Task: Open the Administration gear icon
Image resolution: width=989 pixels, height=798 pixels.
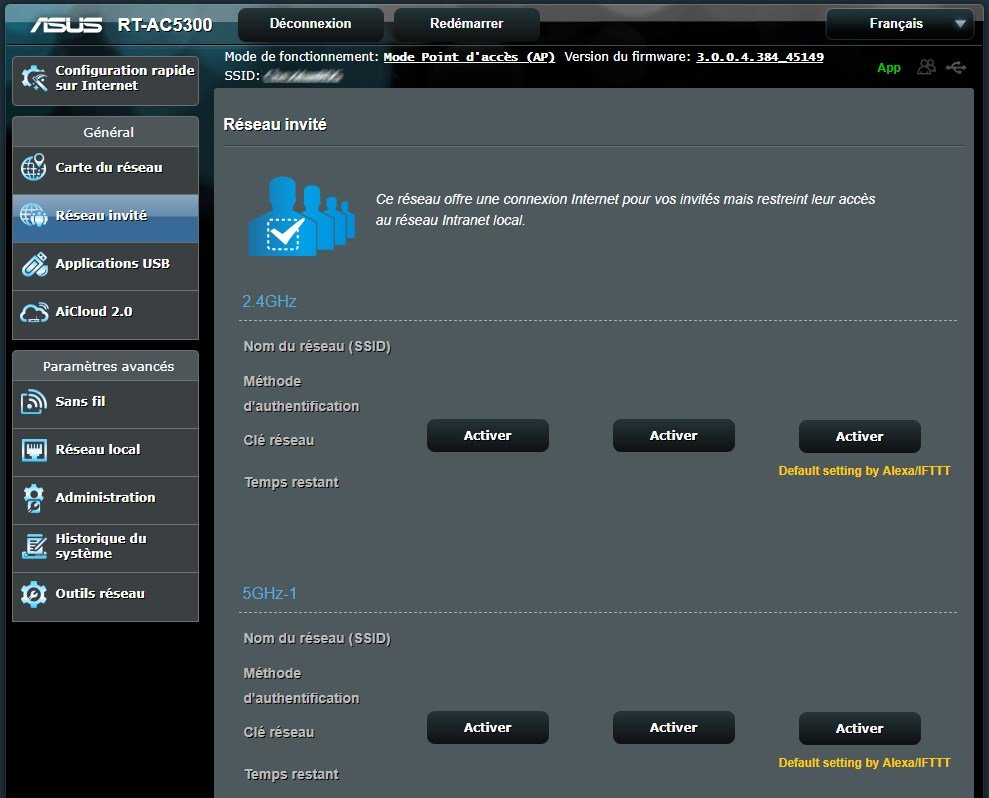Action: [x=34, y=498]
